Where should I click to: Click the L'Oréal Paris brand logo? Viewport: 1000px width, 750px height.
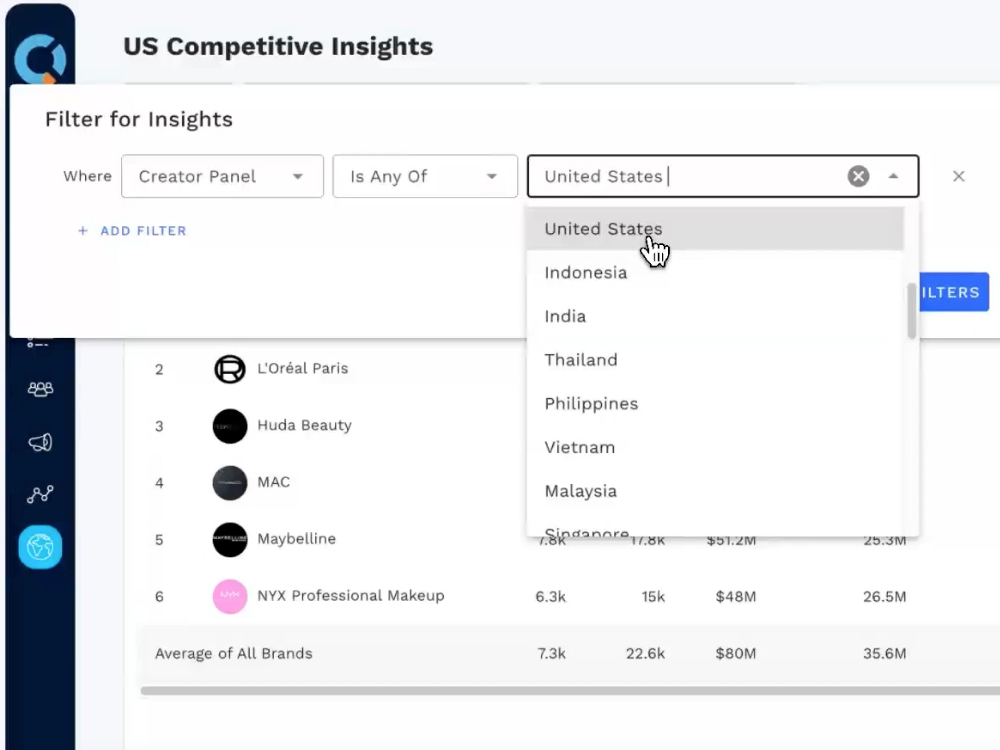[230, 369]
